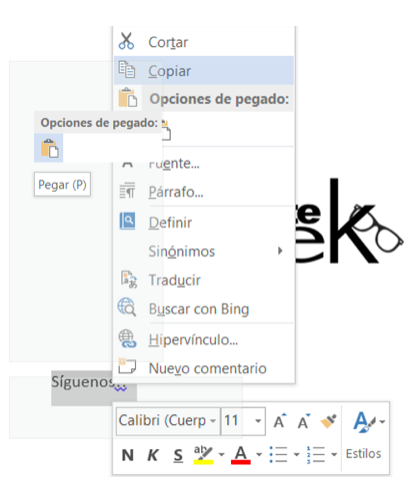
Task: Select Copiar in the context menu
Action: tap(204, 71)
